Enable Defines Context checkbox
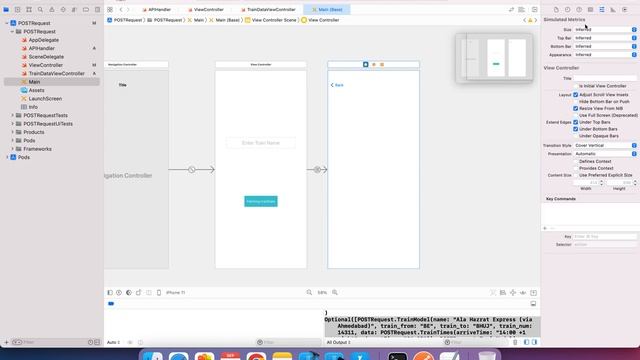The width and height of the screenshot is (640, 360). [x=576, y=162]
